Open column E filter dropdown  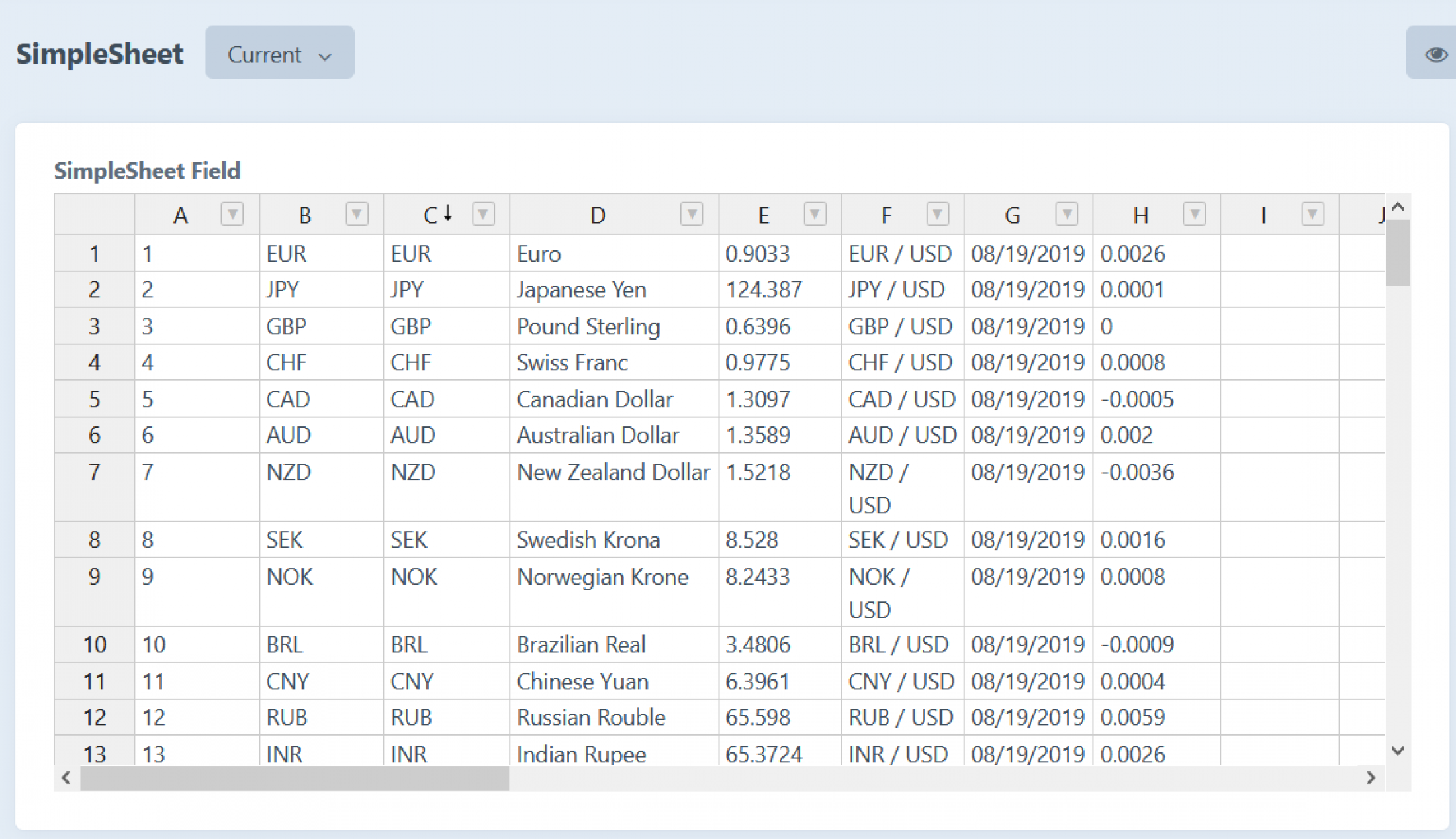coord(815,214)
